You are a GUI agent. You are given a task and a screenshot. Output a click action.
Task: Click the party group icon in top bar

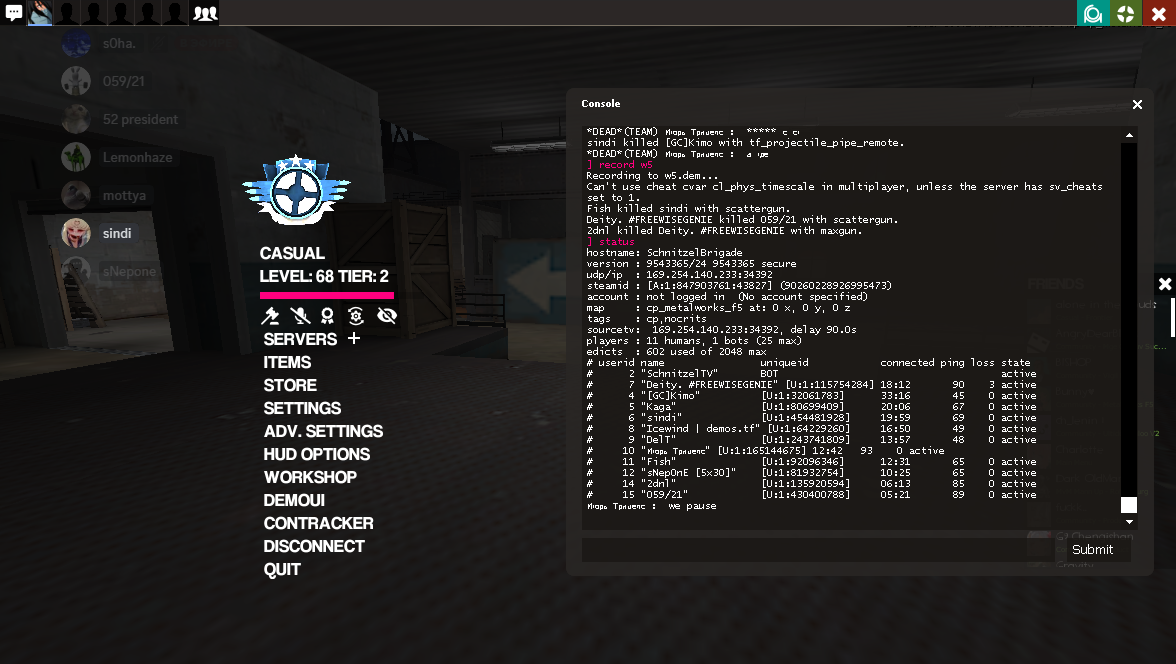tap(204, 13)
